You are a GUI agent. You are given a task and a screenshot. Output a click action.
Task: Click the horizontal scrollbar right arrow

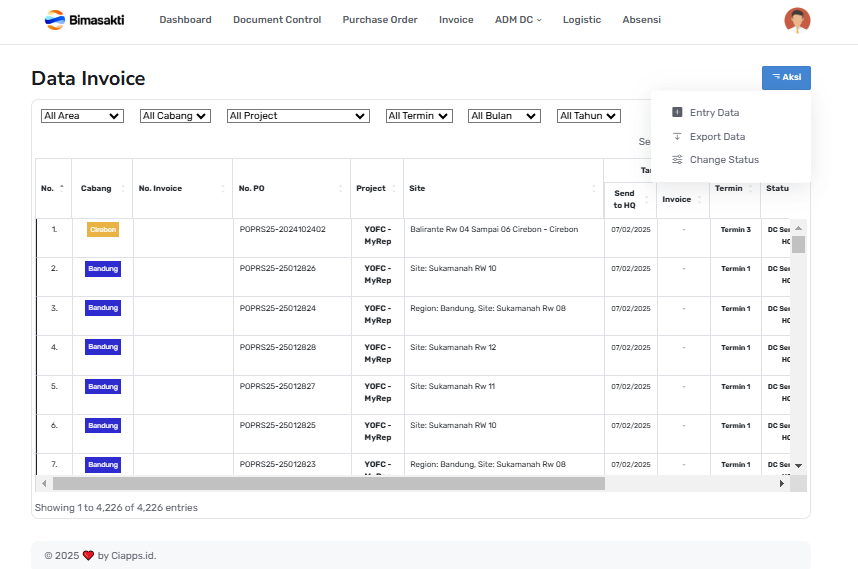[782, 484]
